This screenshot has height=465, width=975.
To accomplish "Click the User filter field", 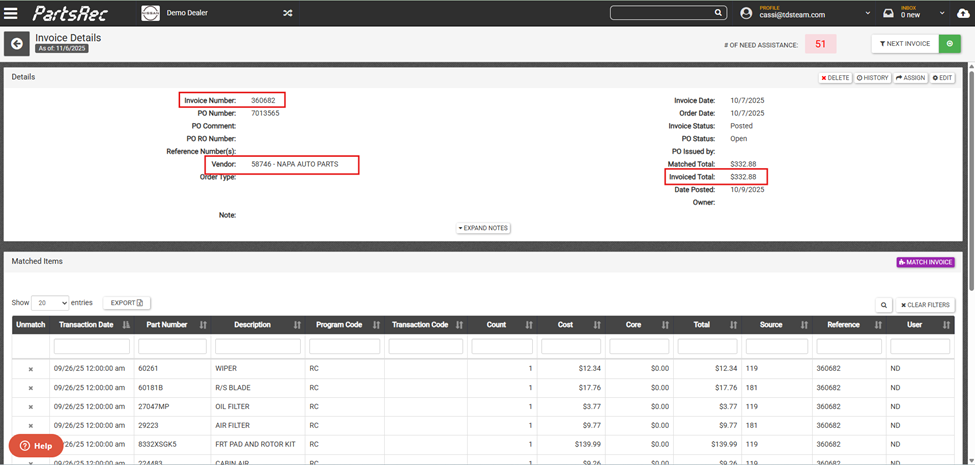I will pos(920,346).
